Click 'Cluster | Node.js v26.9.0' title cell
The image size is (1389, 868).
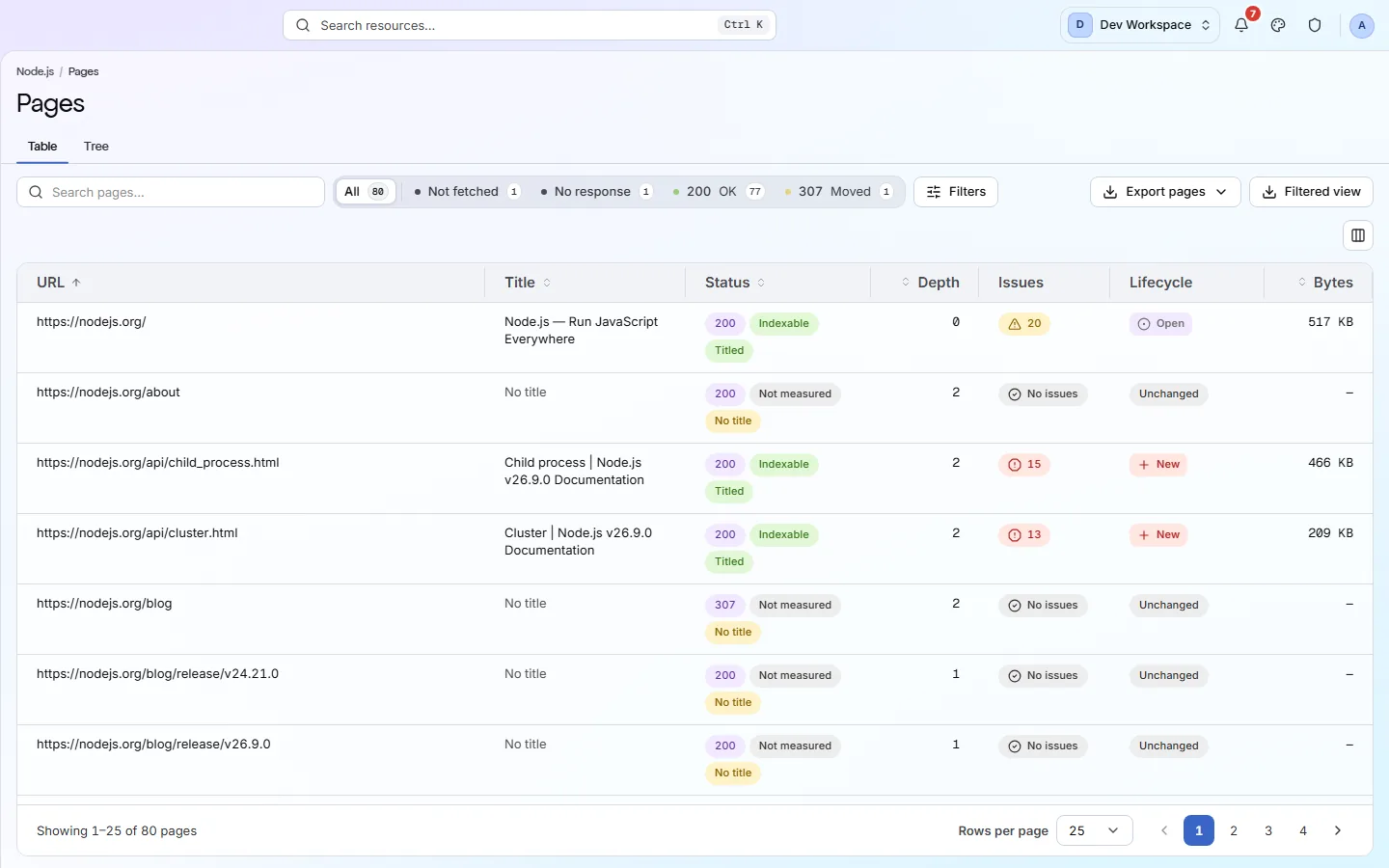click(x=578, y=542)
